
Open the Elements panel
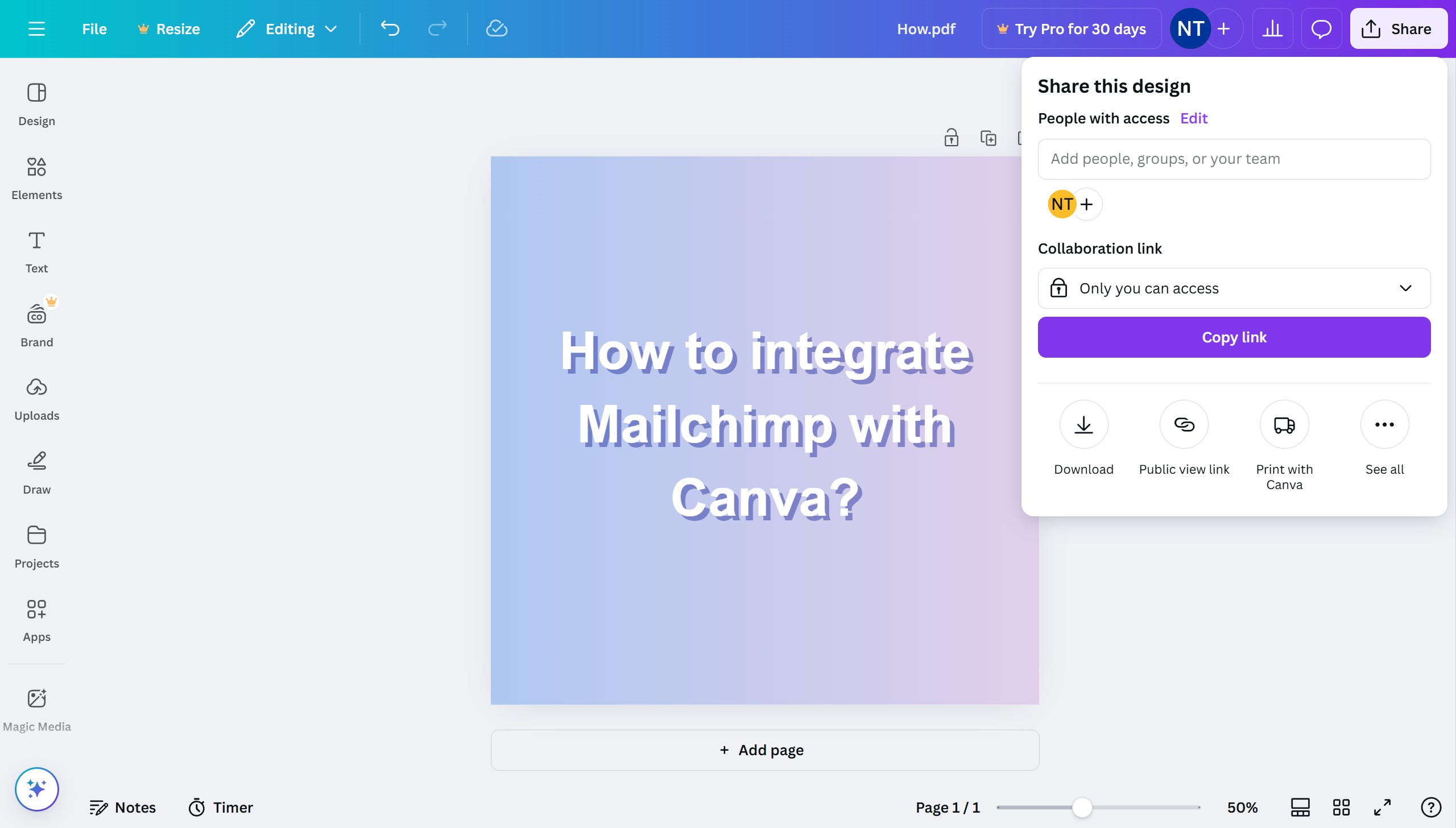coord(36,178)
